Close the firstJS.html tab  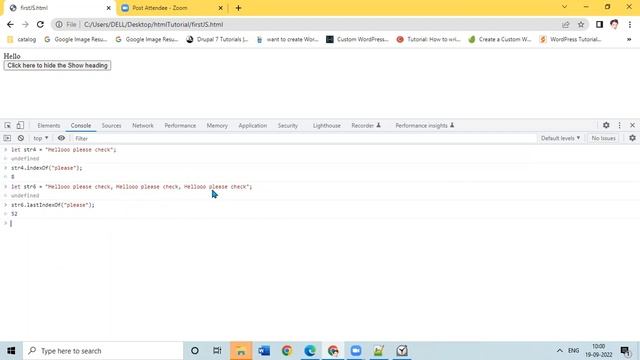pyautogui.click(x=109, y=8)
